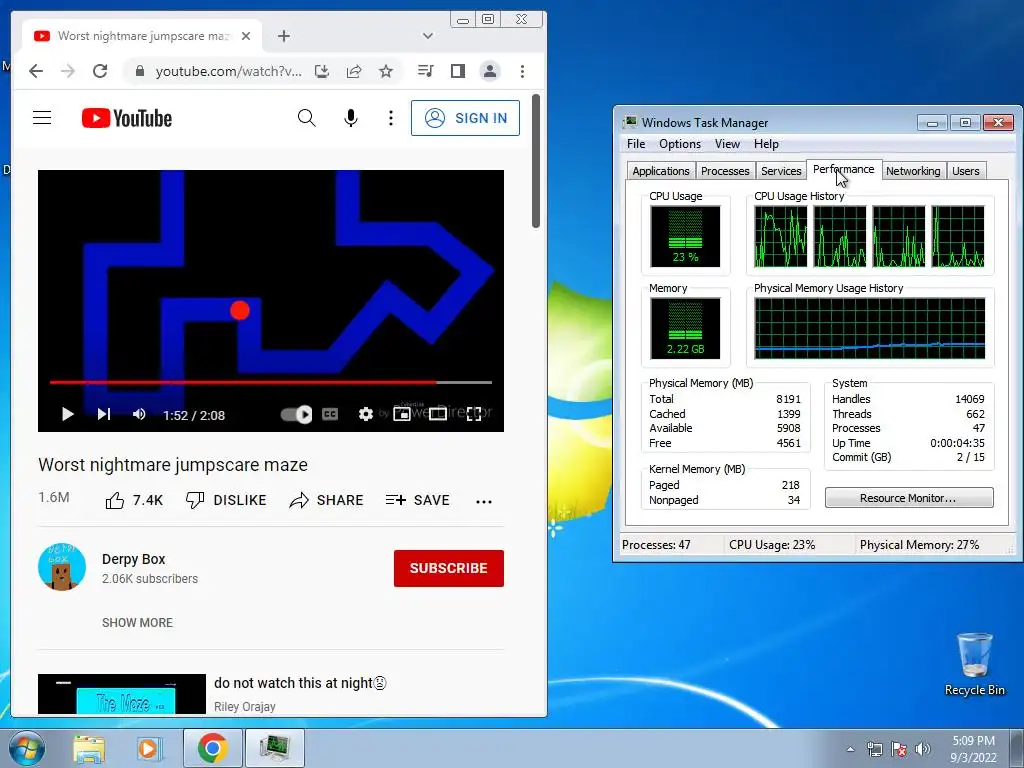Click the red SUBSCRIBE button
The image size is (1024, 768).
(x=449, y=568)
